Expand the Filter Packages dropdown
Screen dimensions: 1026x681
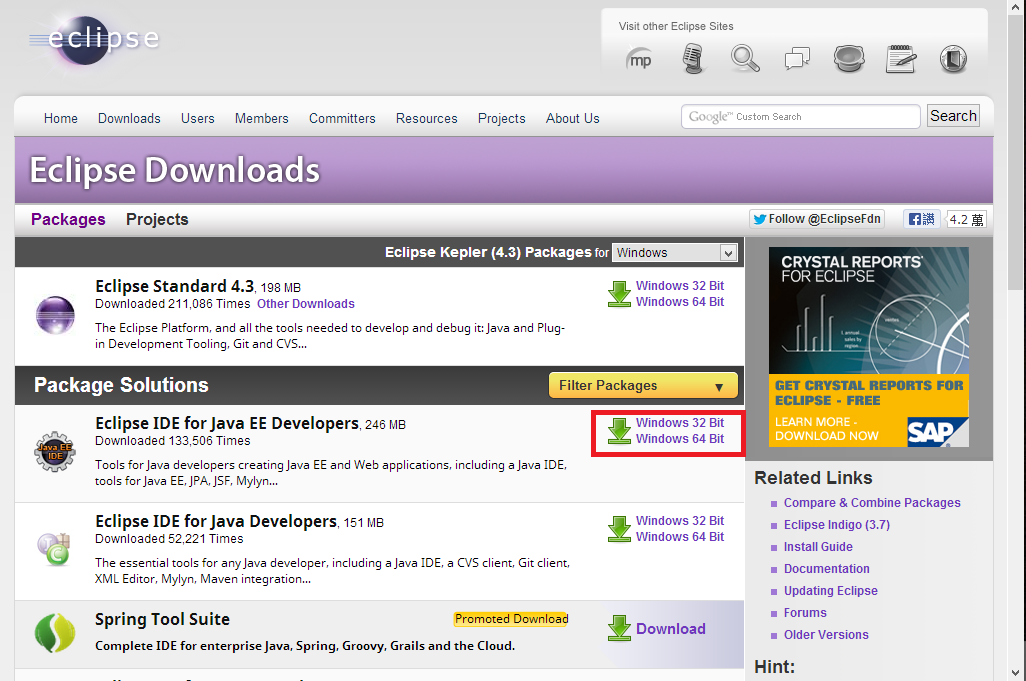[643, 385]
